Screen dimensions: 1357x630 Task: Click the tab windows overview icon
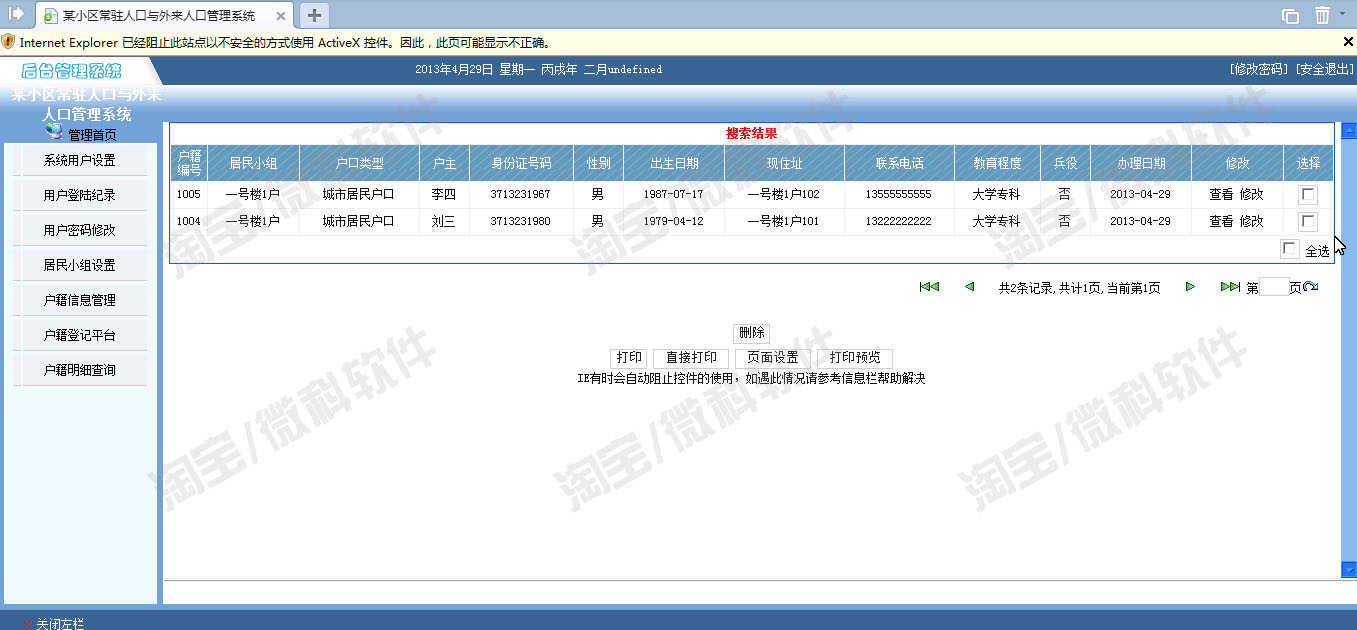pos(1290,15)
